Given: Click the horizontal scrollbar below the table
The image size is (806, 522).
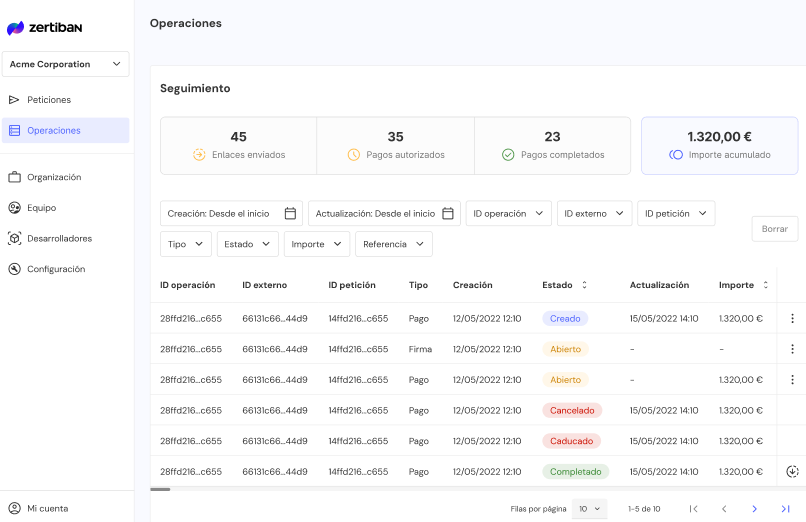Looking at the screenshot, I should 160,489.
